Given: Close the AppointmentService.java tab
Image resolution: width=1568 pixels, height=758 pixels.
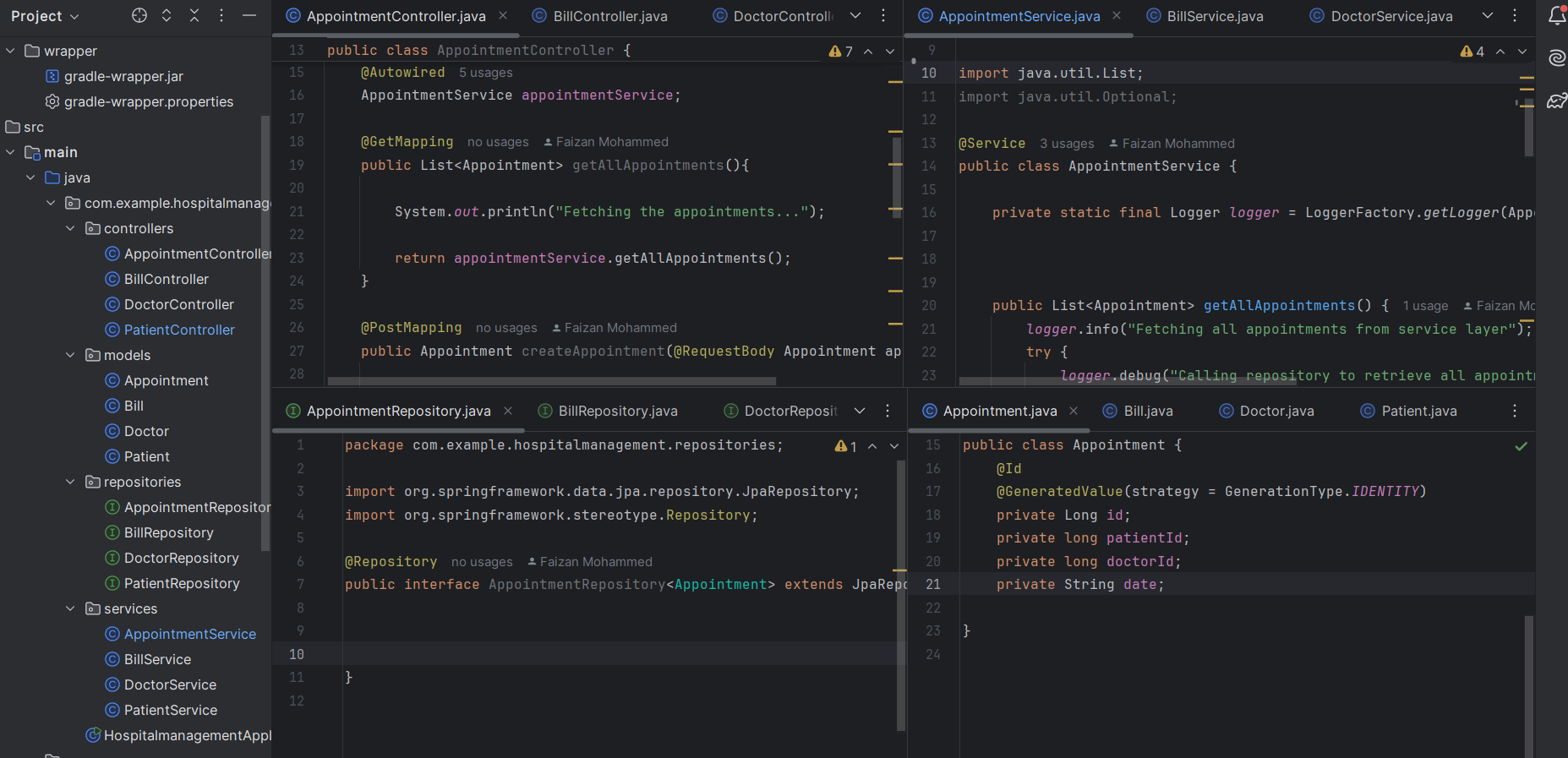Looking at the screenshot, I should (1117, 16).
